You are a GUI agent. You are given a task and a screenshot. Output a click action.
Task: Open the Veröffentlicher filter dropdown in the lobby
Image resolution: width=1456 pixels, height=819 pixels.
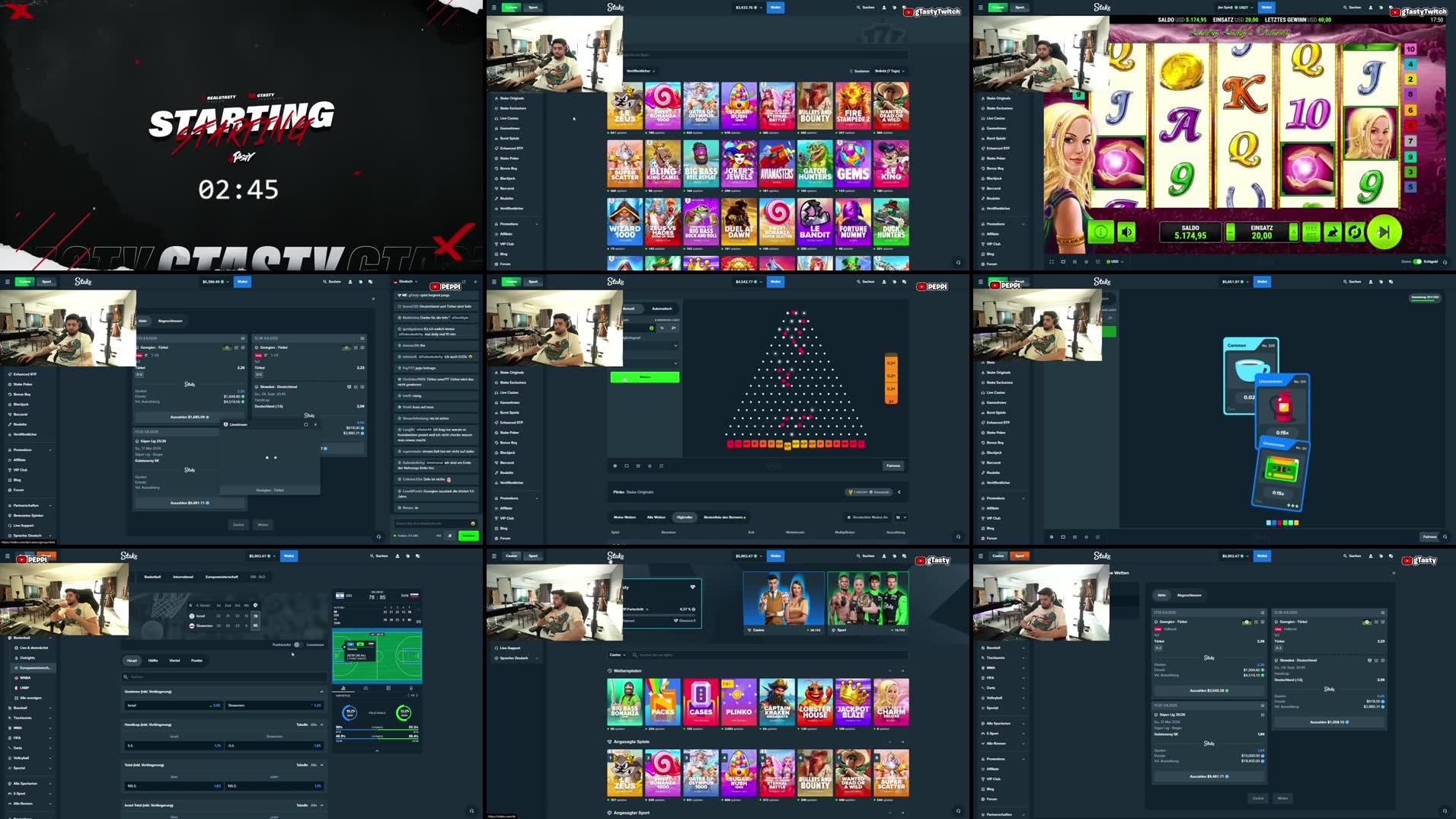point(640,71)
